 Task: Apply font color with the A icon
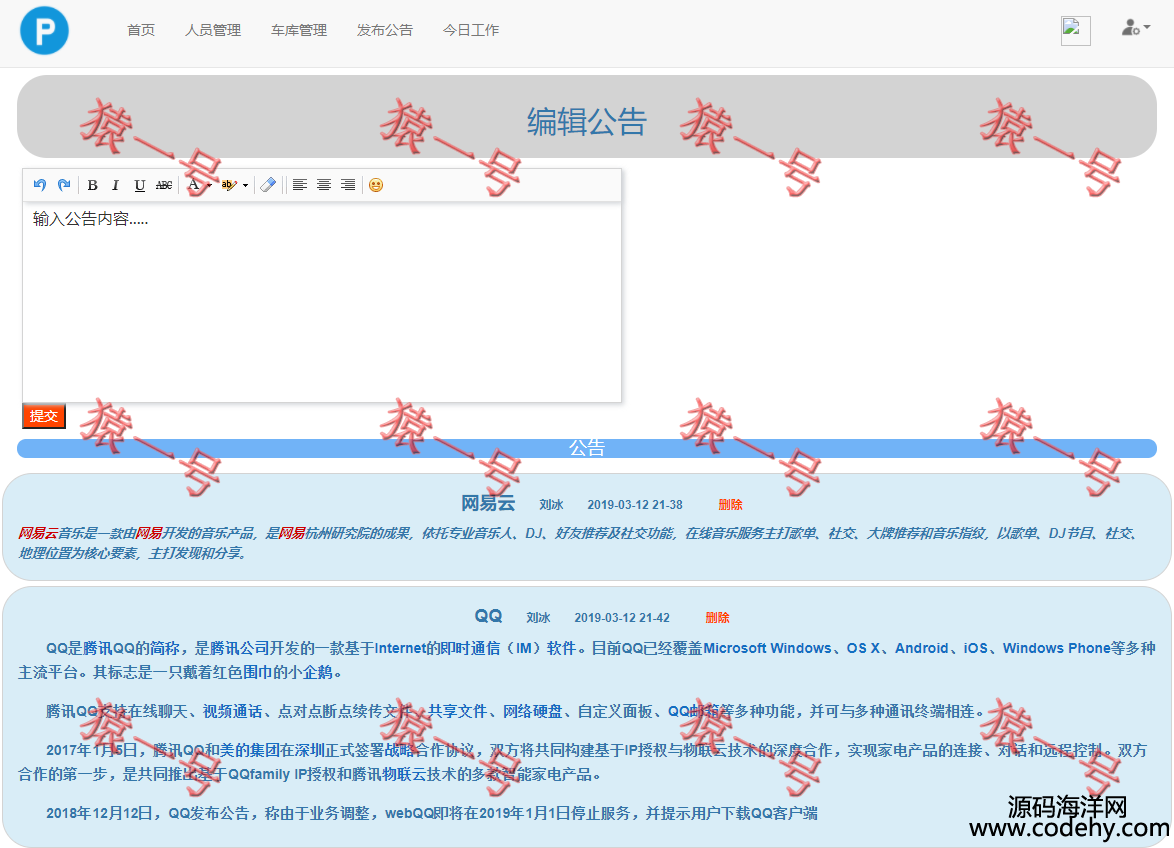coord(194,185)
